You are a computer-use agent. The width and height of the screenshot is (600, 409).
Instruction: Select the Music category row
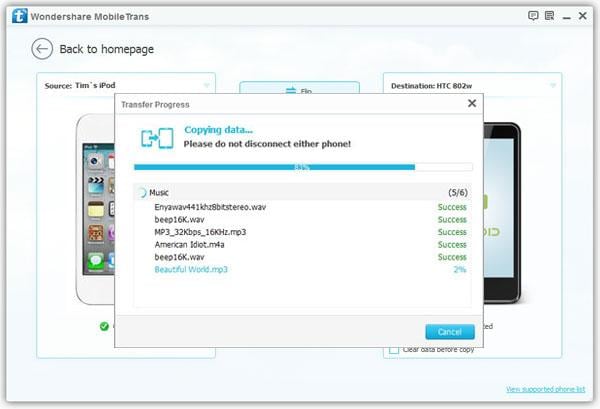302,192
